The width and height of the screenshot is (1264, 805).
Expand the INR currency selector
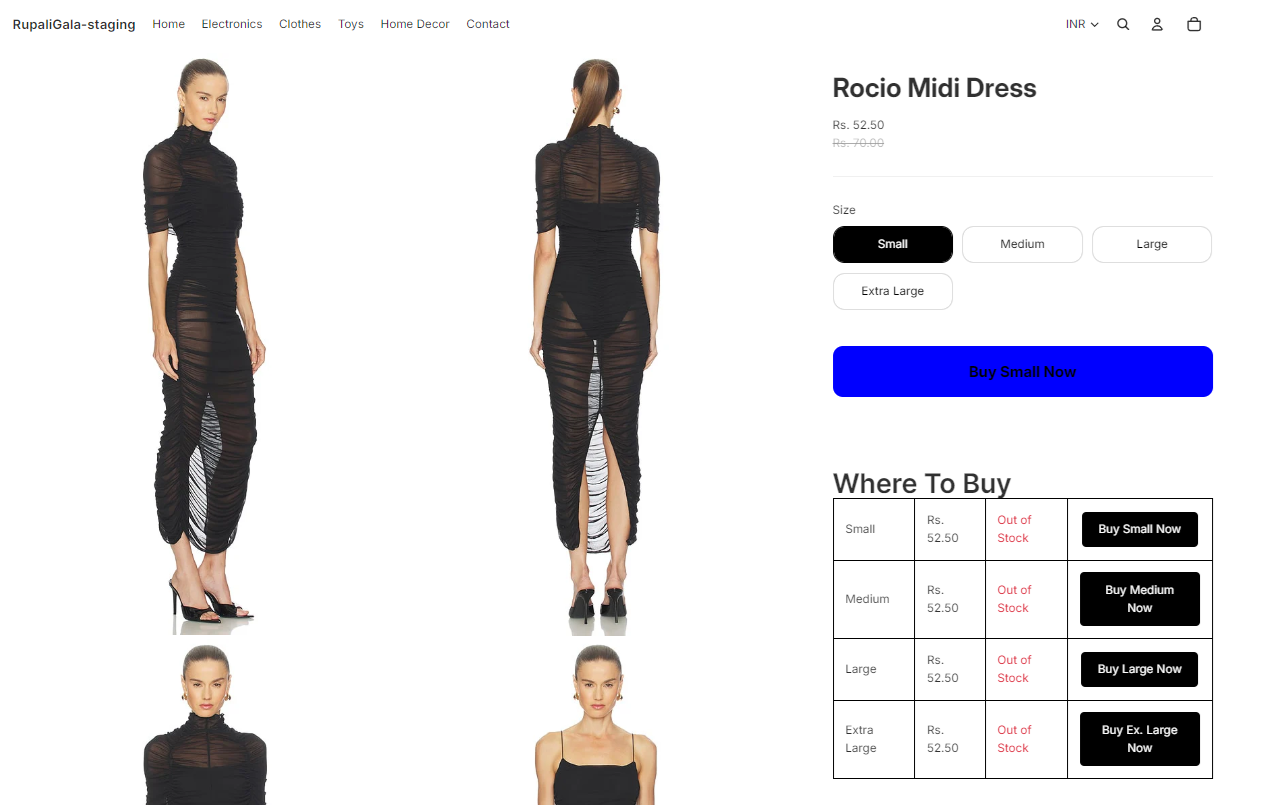1082,24
